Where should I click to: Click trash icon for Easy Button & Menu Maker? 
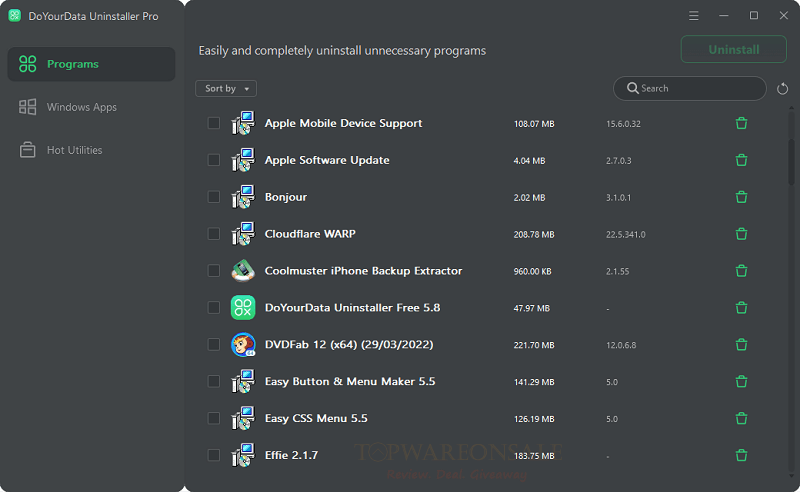point(741,381)
